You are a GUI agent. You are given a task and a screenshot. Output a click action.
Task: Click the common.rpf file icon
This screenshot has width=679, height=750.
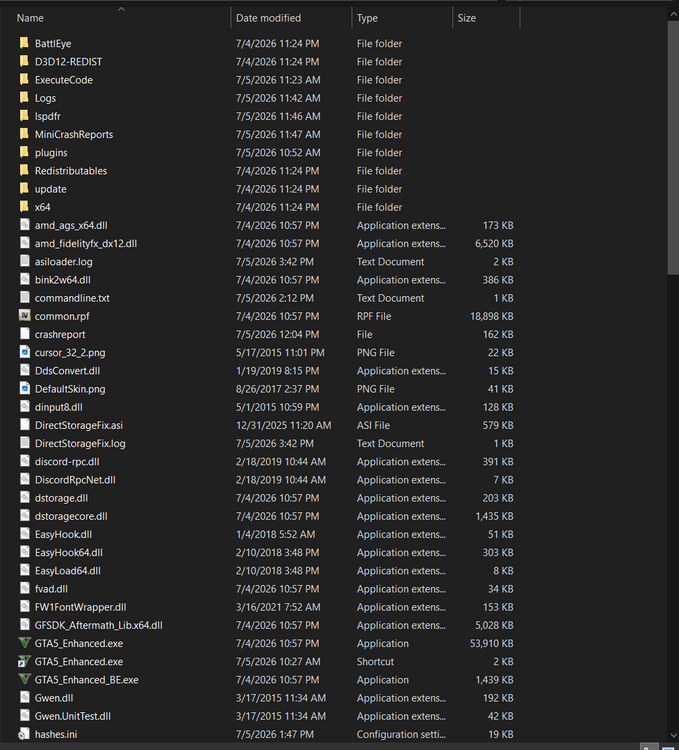24,316
